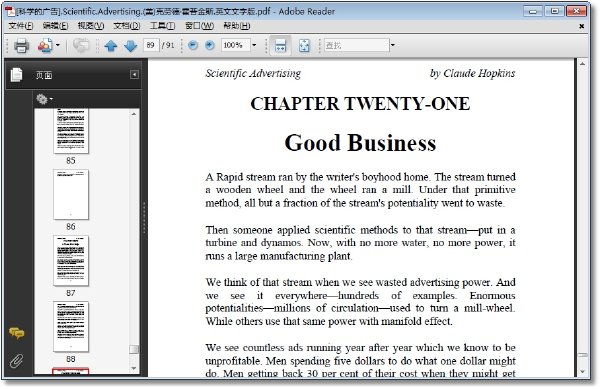Toggle the Pages panel icon
Image resolution: width=600 pixels, height=389 pixels.
16,75
